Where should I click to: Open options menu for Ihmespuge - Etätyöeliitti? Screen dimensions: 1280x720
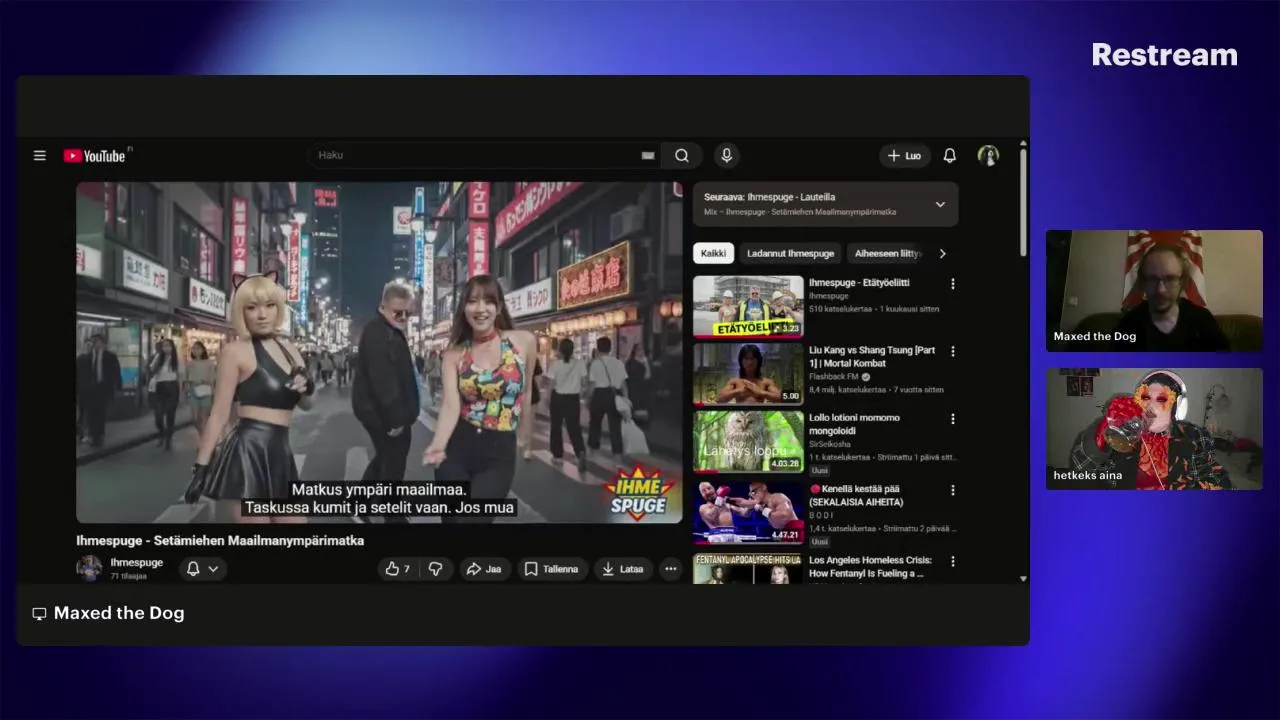(952, 284)
